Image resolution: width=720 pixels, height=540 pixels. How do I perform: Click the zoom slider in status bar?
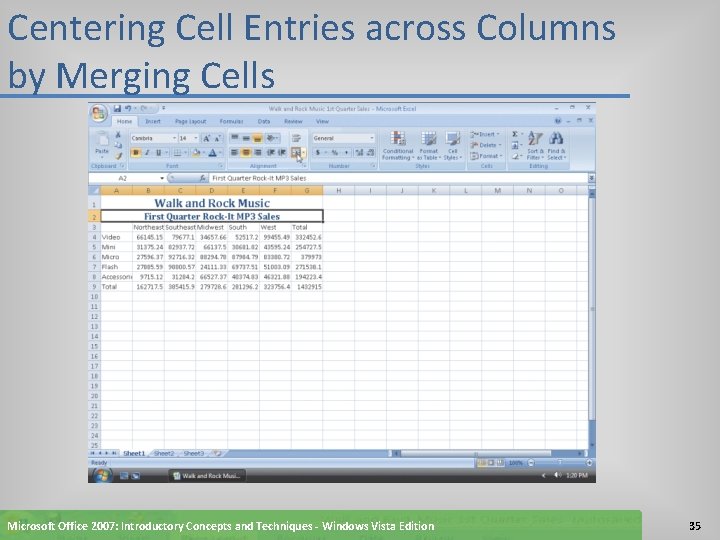coord(560,462)
